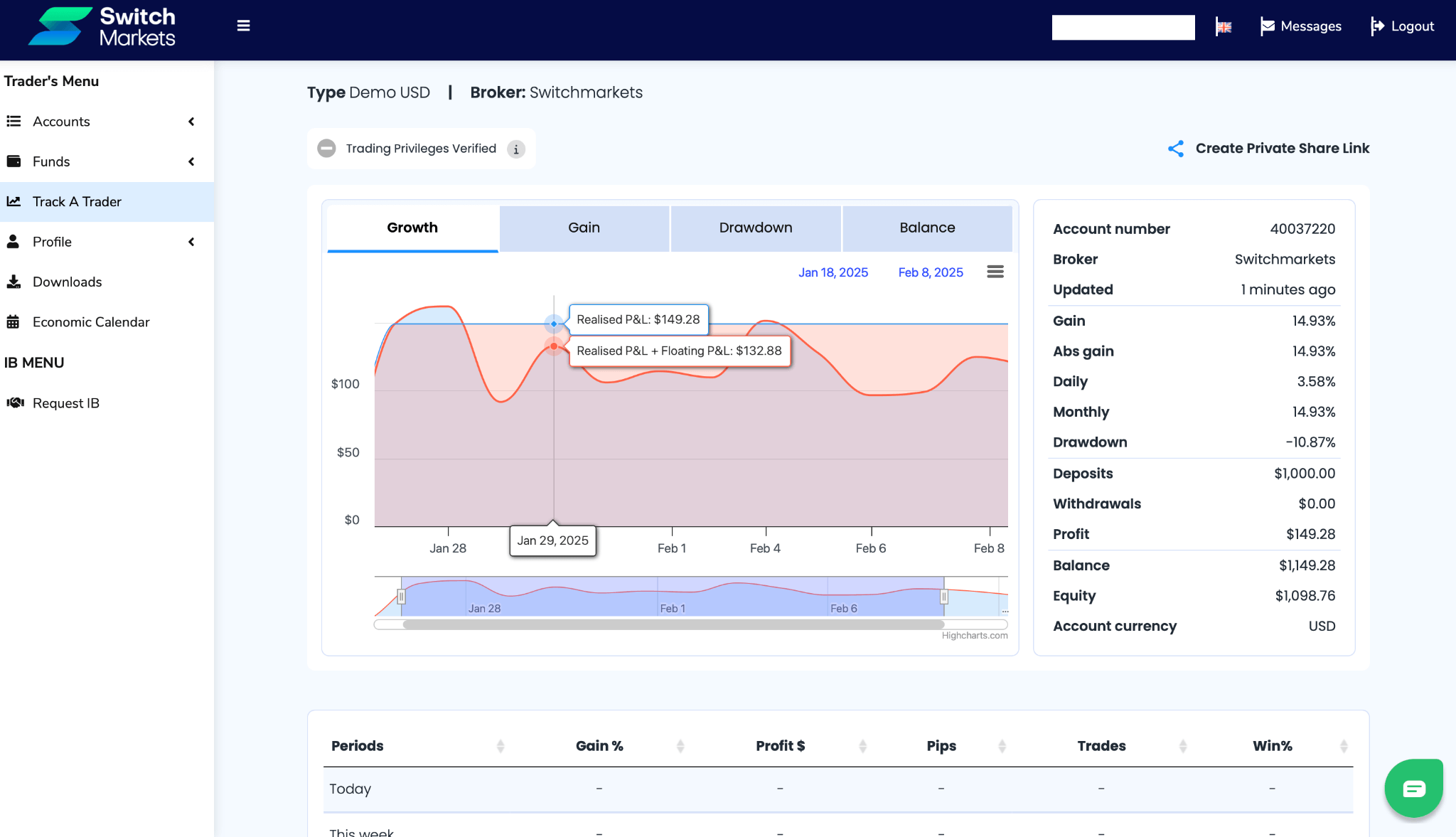Open the chart context menu icon
The image size is (1456, 837).
[995, 272]
